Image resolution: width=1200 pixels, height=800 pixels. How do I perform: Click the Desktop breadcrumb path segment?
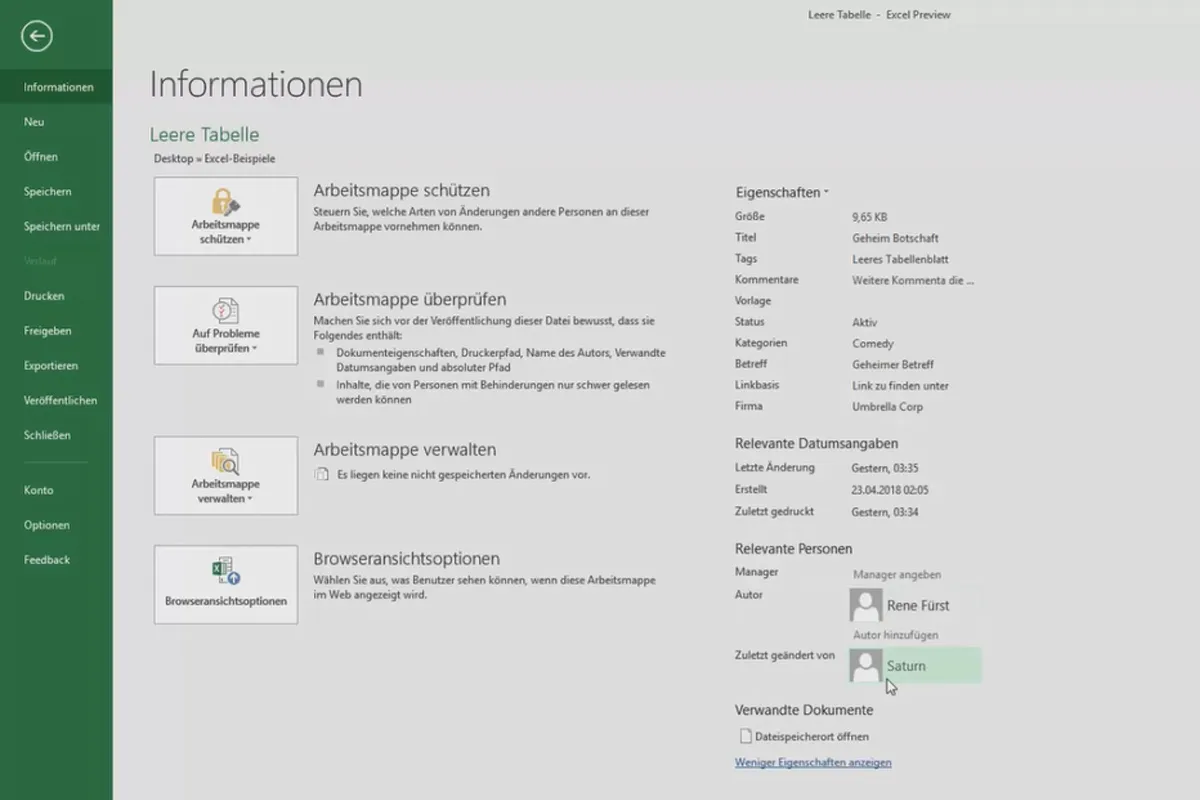pos(173,159)
